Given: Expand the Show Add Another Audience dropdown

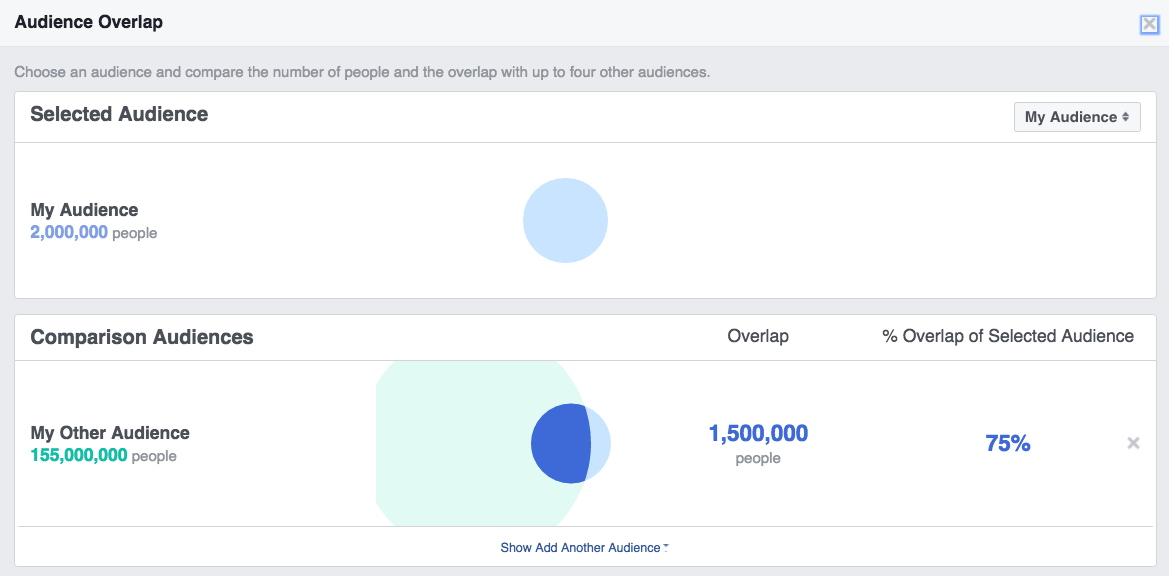Looking at the screenshot, I should 585,547.
